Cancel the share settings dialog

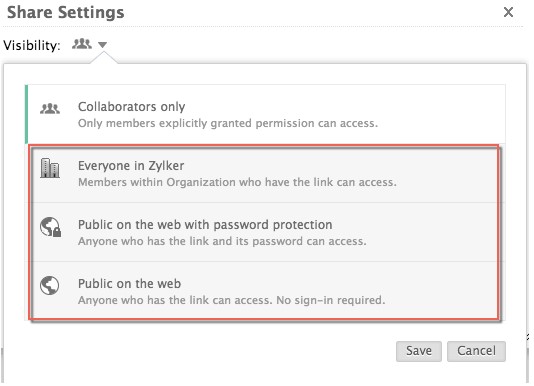[476, 351]
